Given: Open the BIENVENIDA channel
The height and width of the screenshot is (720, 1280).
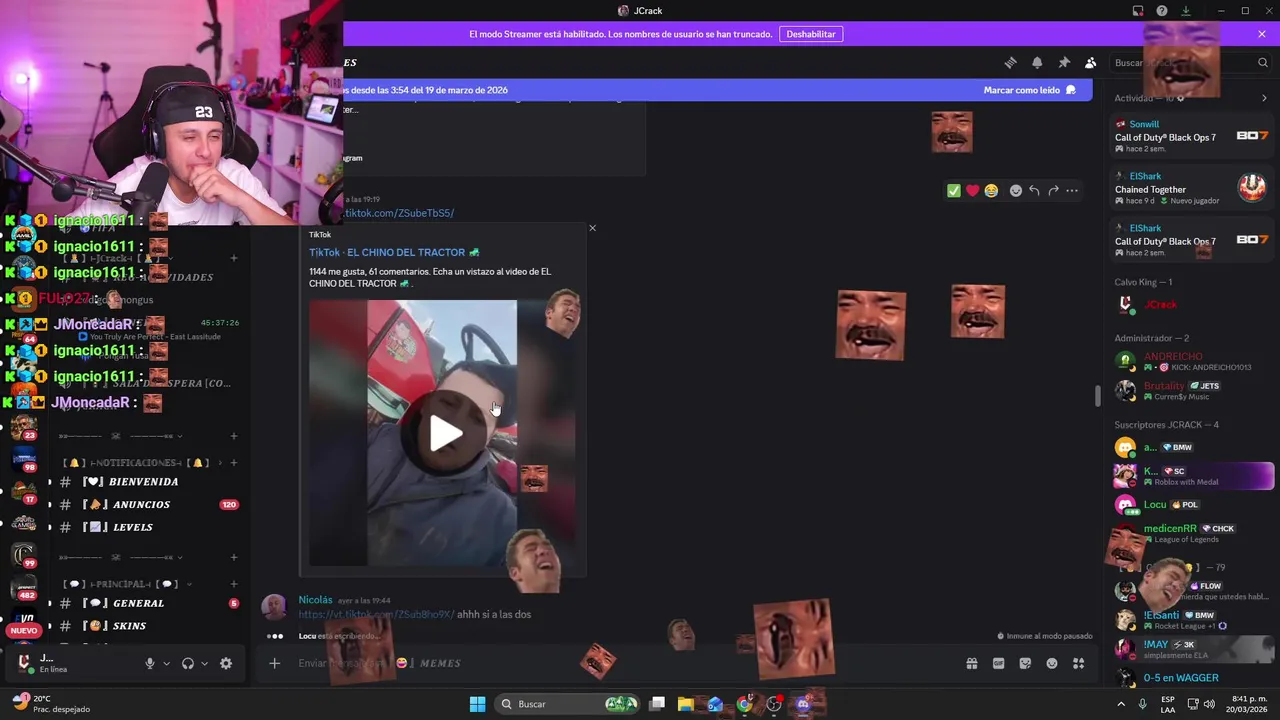Looking at the screenshot, I should click(145, 482).
